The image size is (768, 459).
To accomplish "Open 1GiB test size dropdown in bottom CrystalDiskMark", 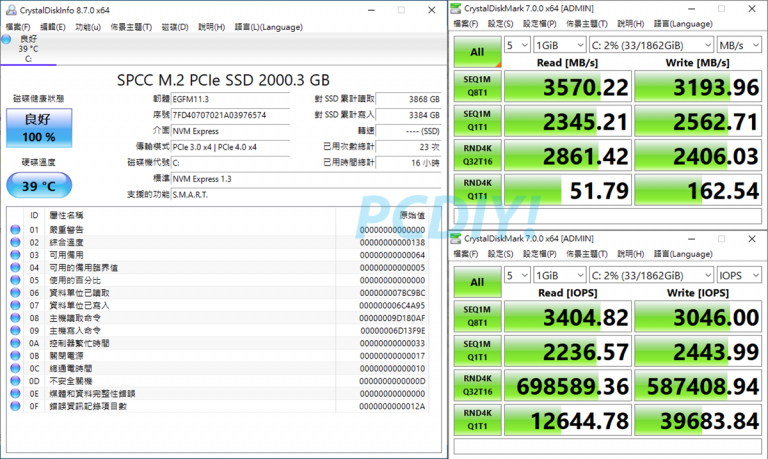I will click(x=560, y=275).
